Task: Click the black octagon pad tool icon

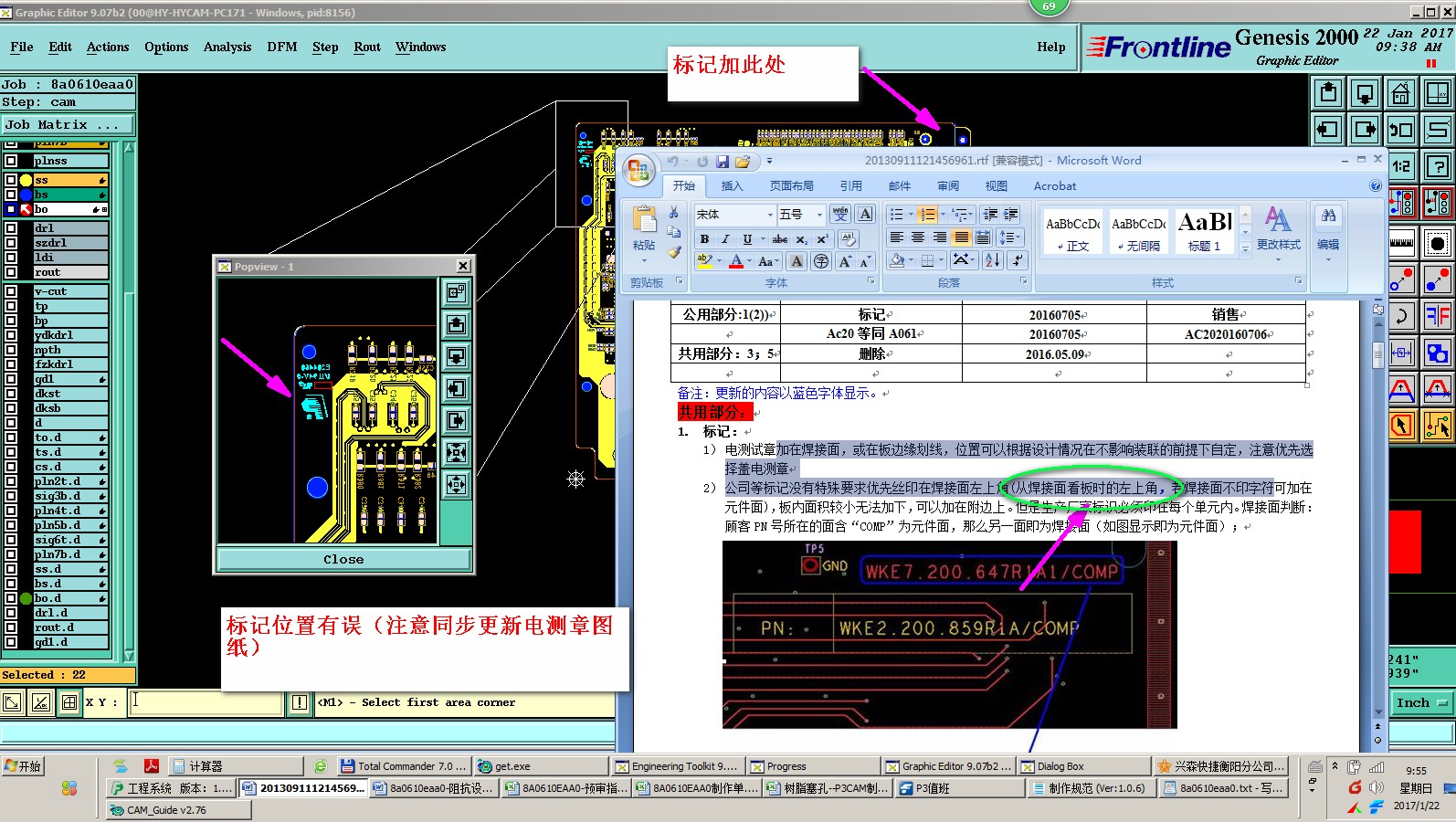Action: 1438,244
